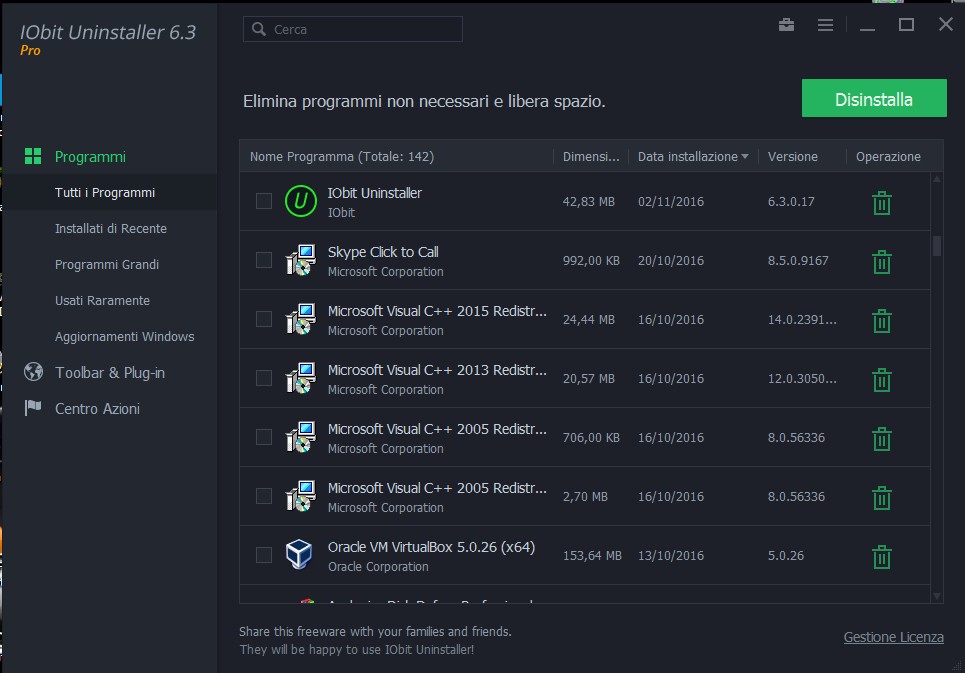
Task: Tick the Visual C++ 2013 Redistributable checkbox
Action: point(263,378)
